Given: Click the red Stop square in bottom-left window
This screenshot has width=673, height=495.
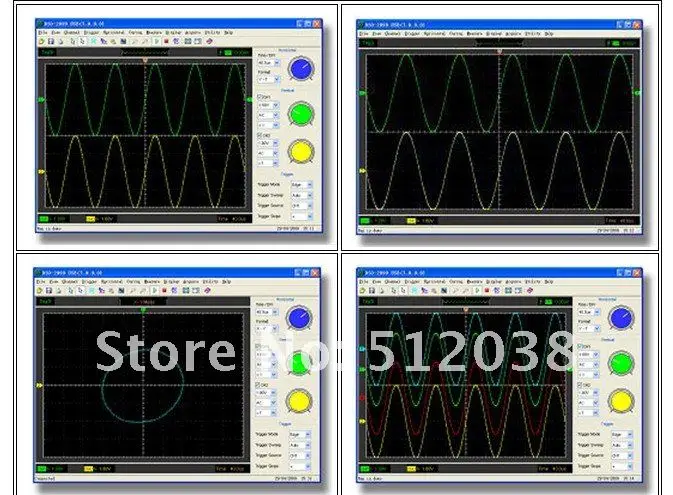Looking at the screenshot, I should coord(164,291).
